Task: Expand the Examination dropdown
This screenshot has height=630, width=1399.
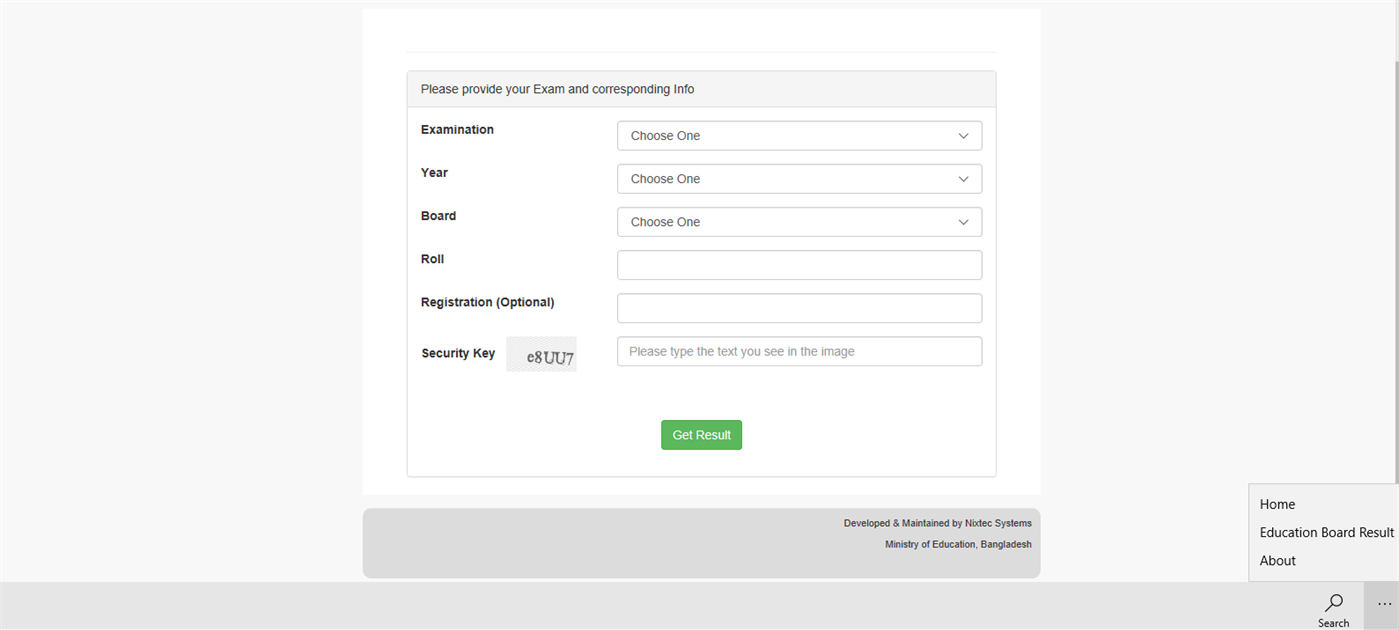Action: pos(799,136)
